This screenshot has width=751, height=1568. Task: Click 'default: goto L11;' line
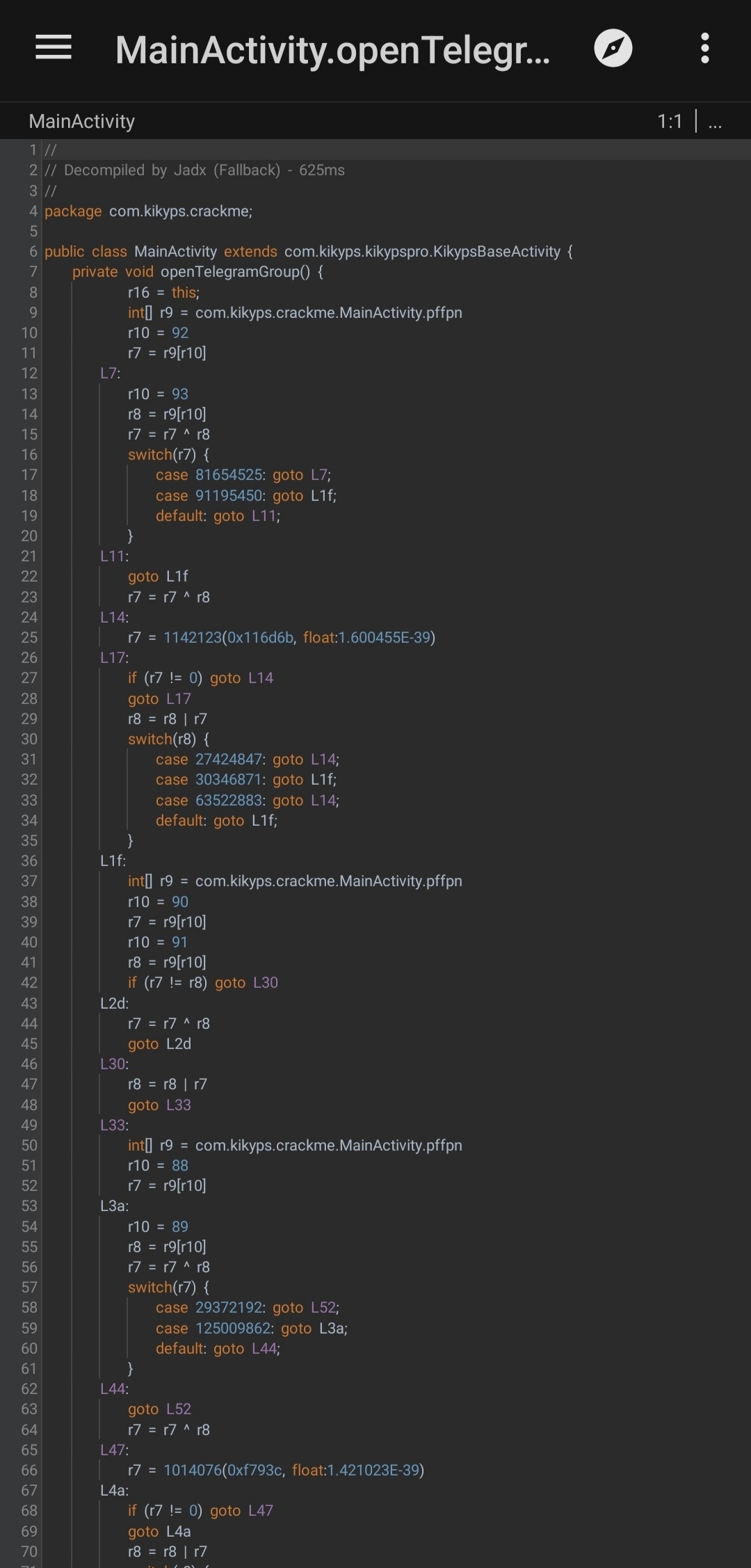pos(218,516)
